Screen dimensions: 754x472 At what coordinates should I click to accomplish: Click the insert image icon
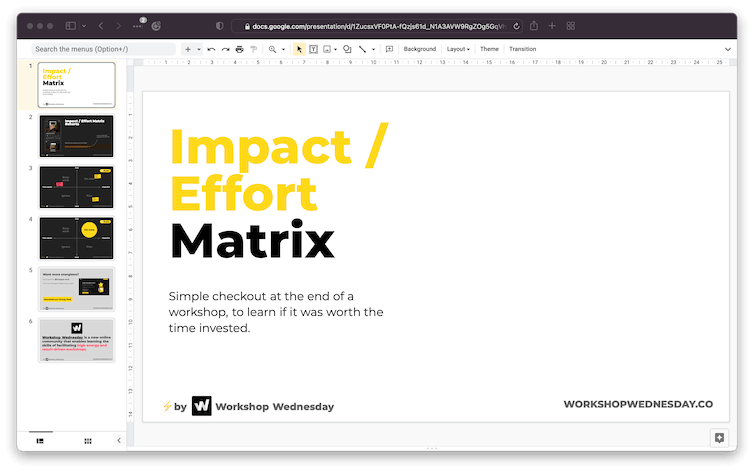pos(327,49)
